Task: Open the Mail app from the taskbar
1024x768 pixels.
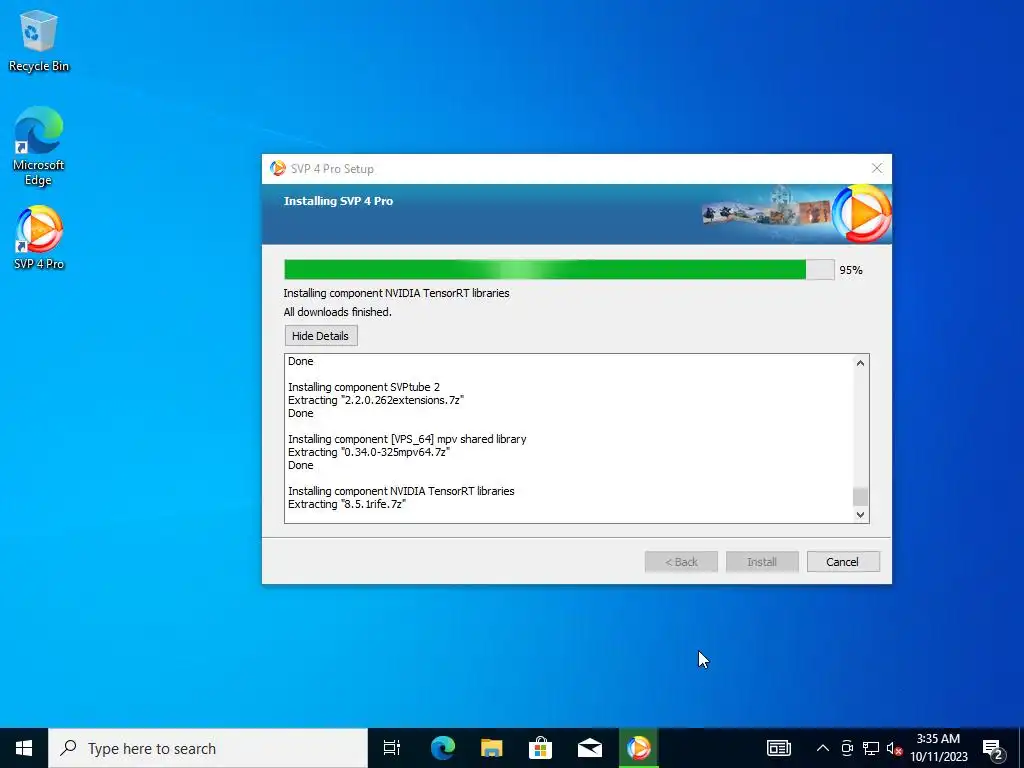Action: coord(590,748)
